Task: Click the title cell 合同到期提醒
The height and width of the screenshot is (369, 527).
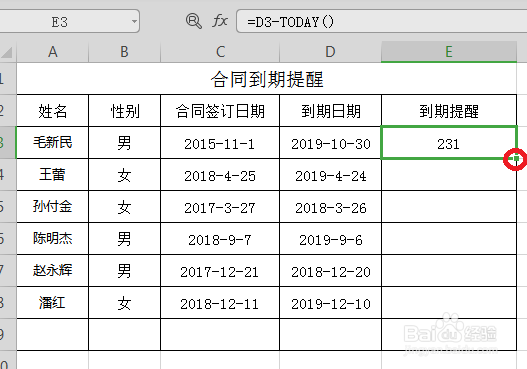Action: click(x=267, y=79)
